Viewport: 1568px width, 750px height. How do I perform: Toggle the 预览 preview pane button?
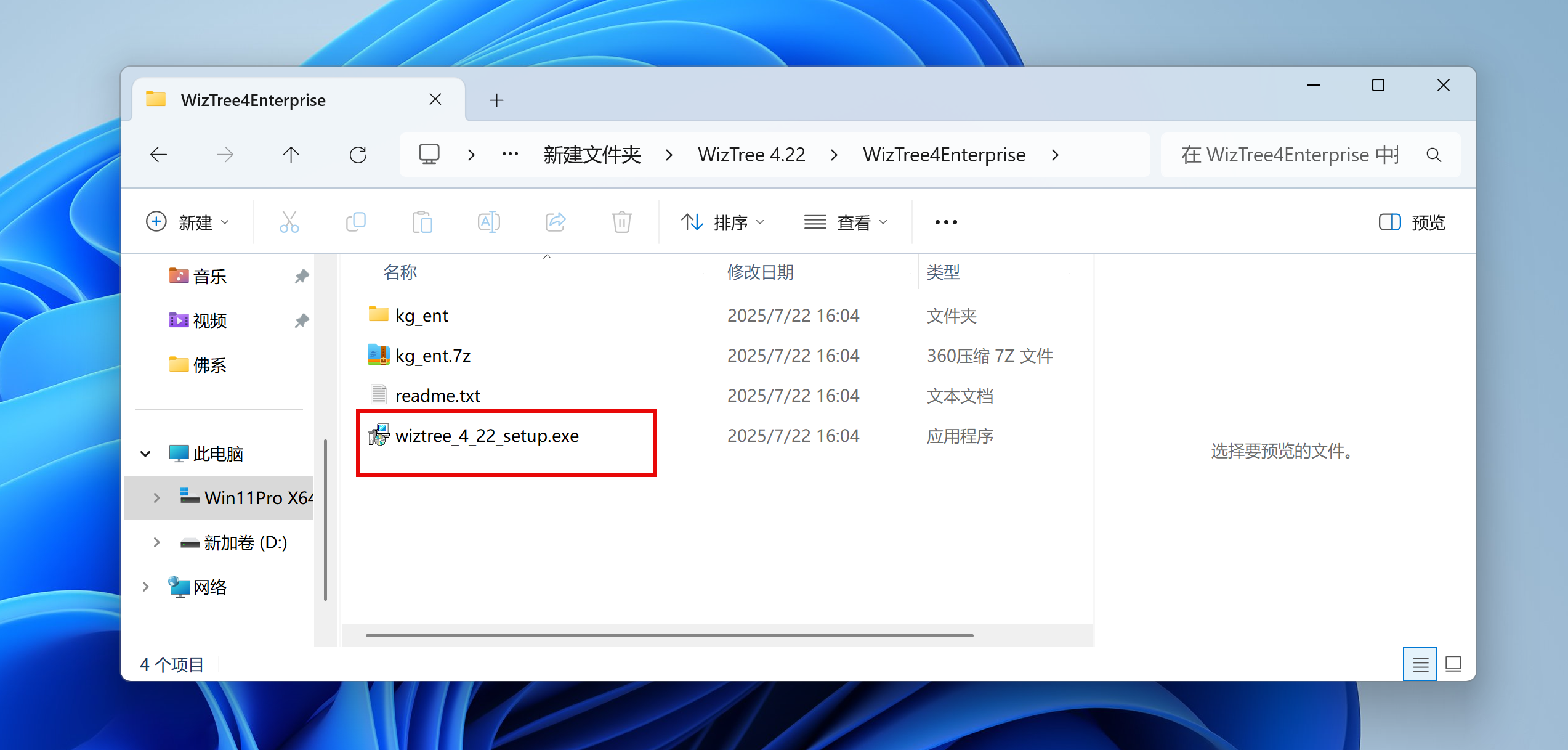click(1412, 222)
